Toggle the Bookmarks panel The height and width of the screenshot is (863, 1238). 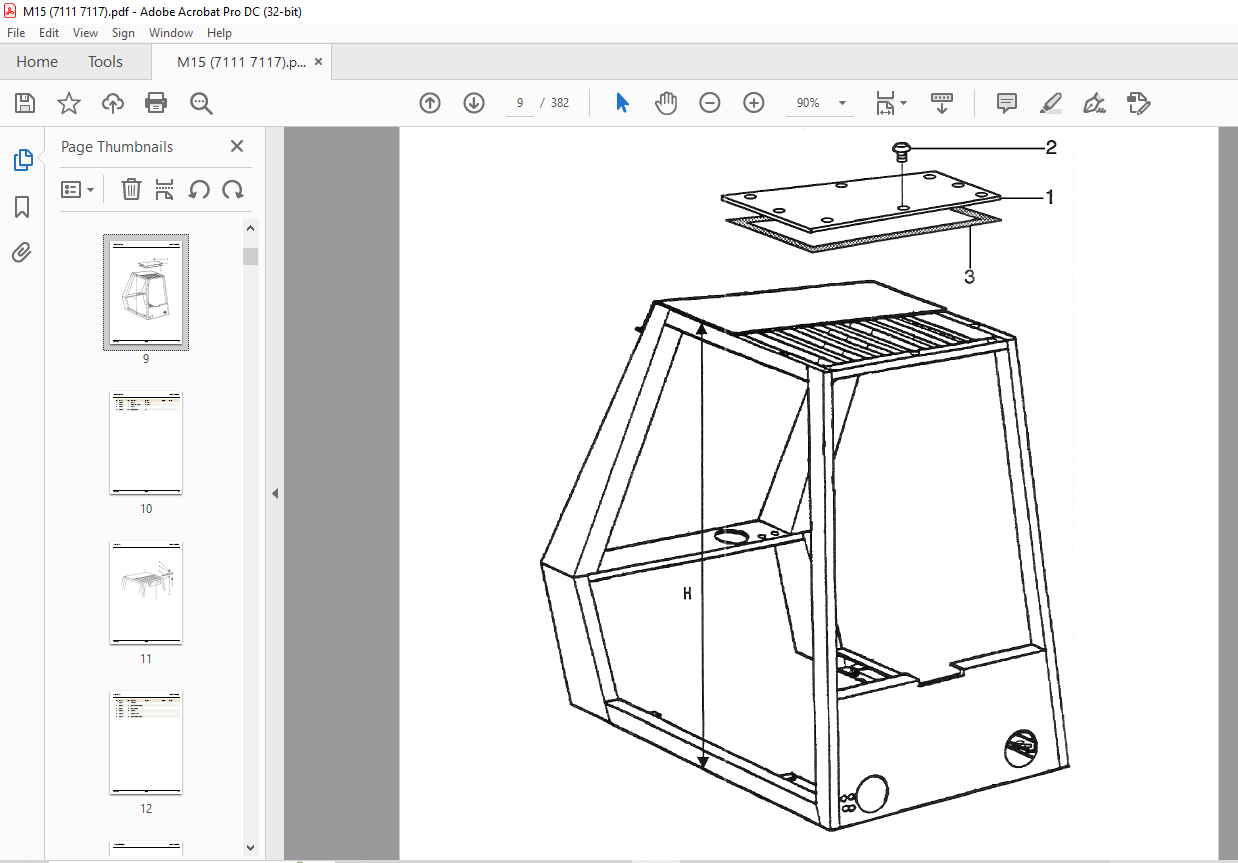[x=22, y=207]
